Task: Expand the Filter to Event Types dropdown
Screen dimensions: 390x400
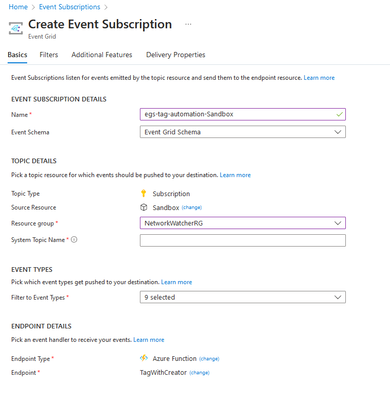Action: click(x=243, y=297)
